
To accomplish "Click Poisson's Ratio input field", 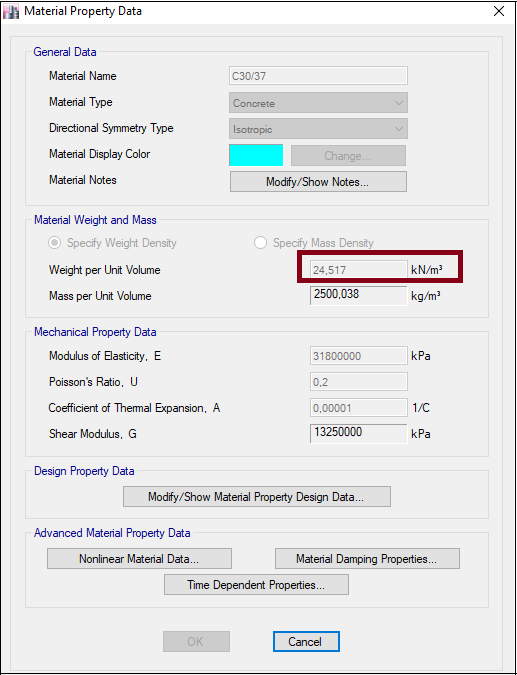I will 359,382.
